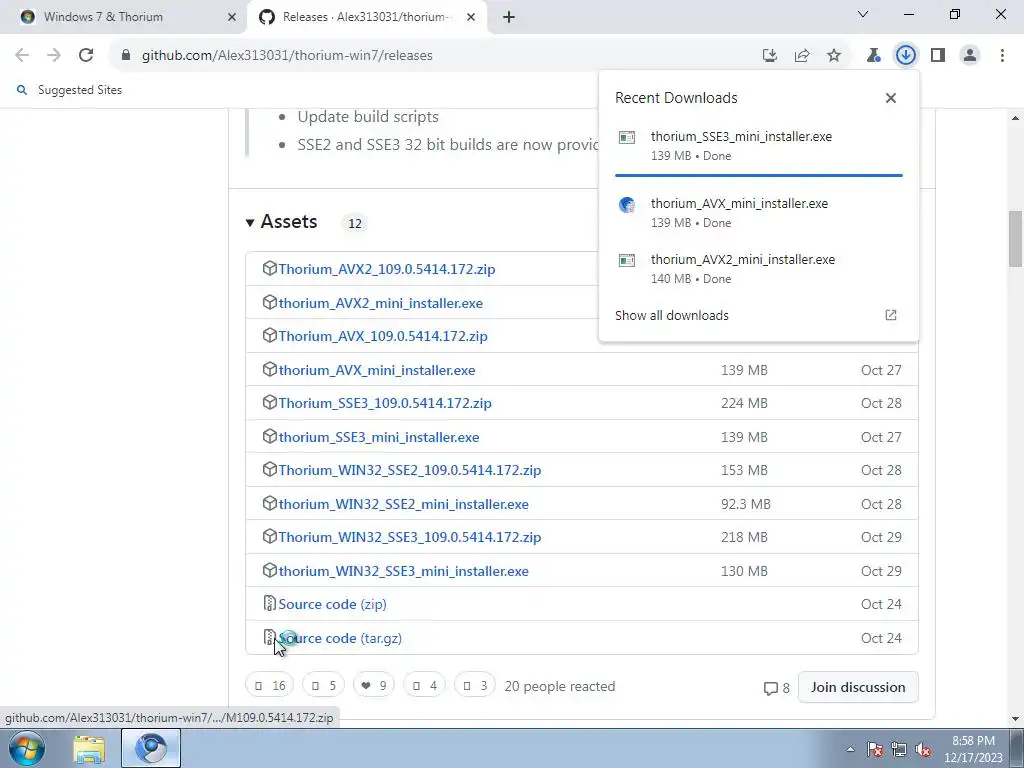The height and width of the screenshot is (768, 1024).
Task: Collapse the Assets section
Action: (281, 222)
